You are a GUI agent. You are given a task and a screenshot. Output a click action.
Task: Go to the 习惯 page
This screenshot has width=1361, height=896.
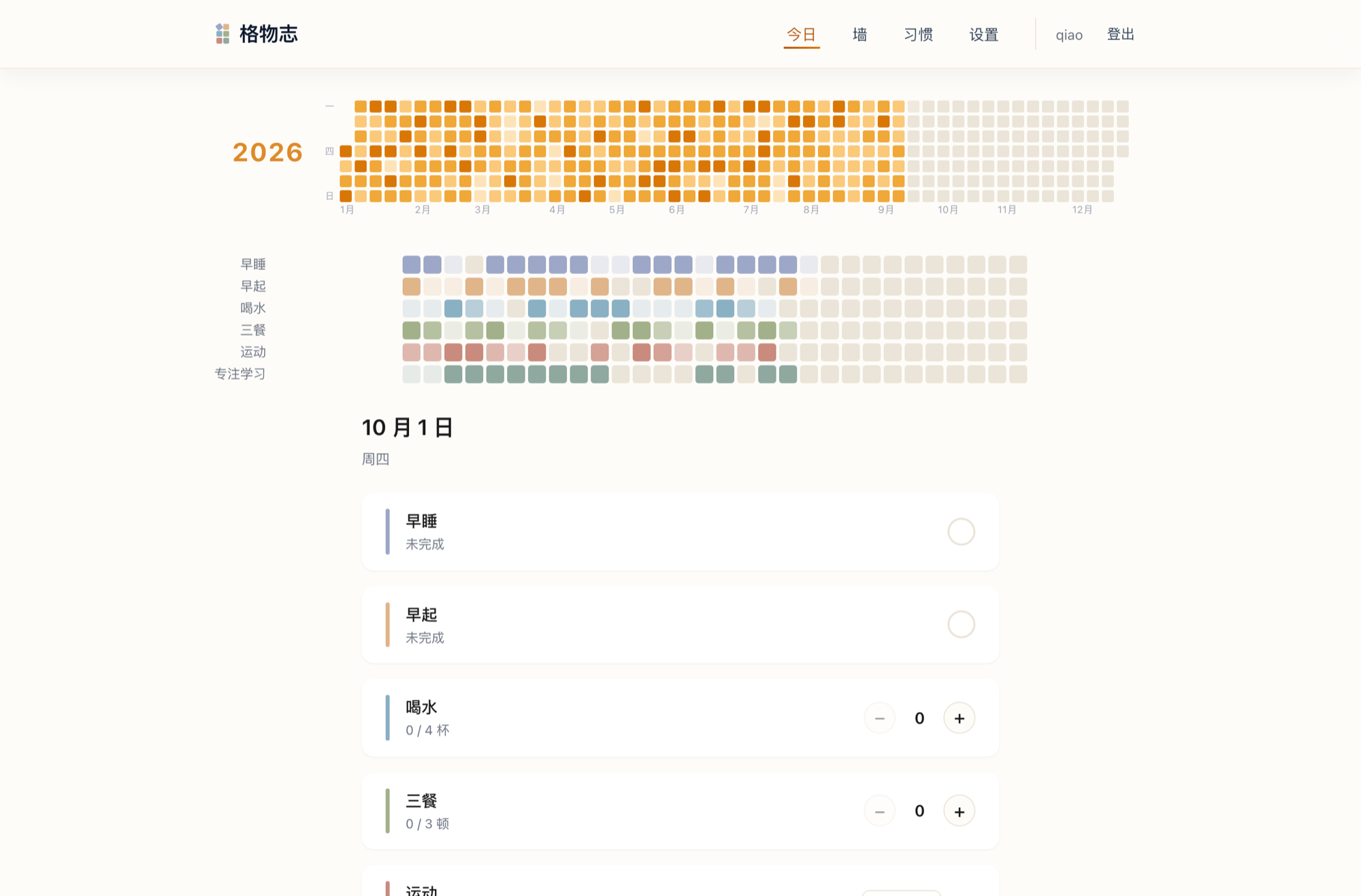(x=918, y=35)
